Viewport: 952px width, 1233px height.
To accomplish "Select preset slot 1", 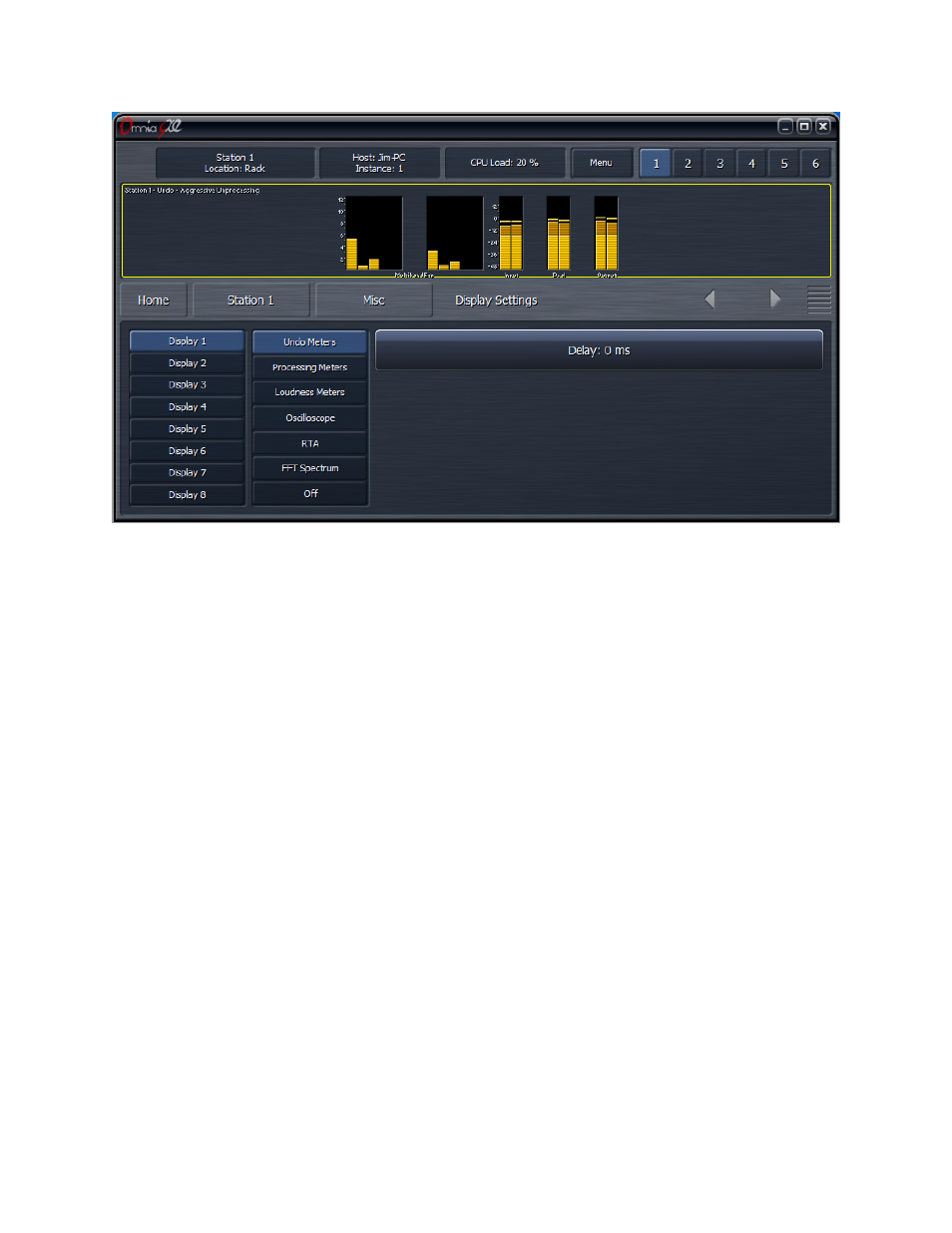I will pos(656,164).
